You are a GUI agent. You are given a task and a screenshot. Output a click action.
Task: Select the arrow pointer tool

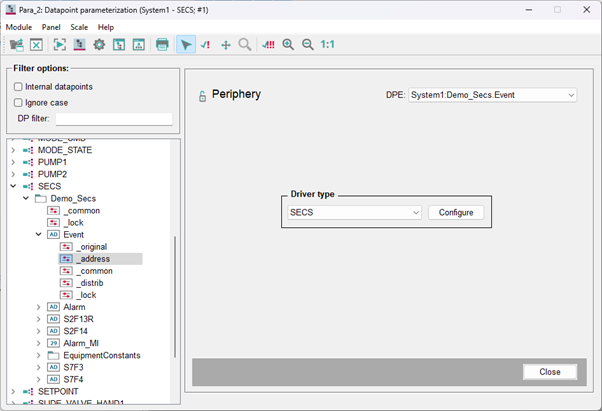pyautogui.click(x=185, y=45)
